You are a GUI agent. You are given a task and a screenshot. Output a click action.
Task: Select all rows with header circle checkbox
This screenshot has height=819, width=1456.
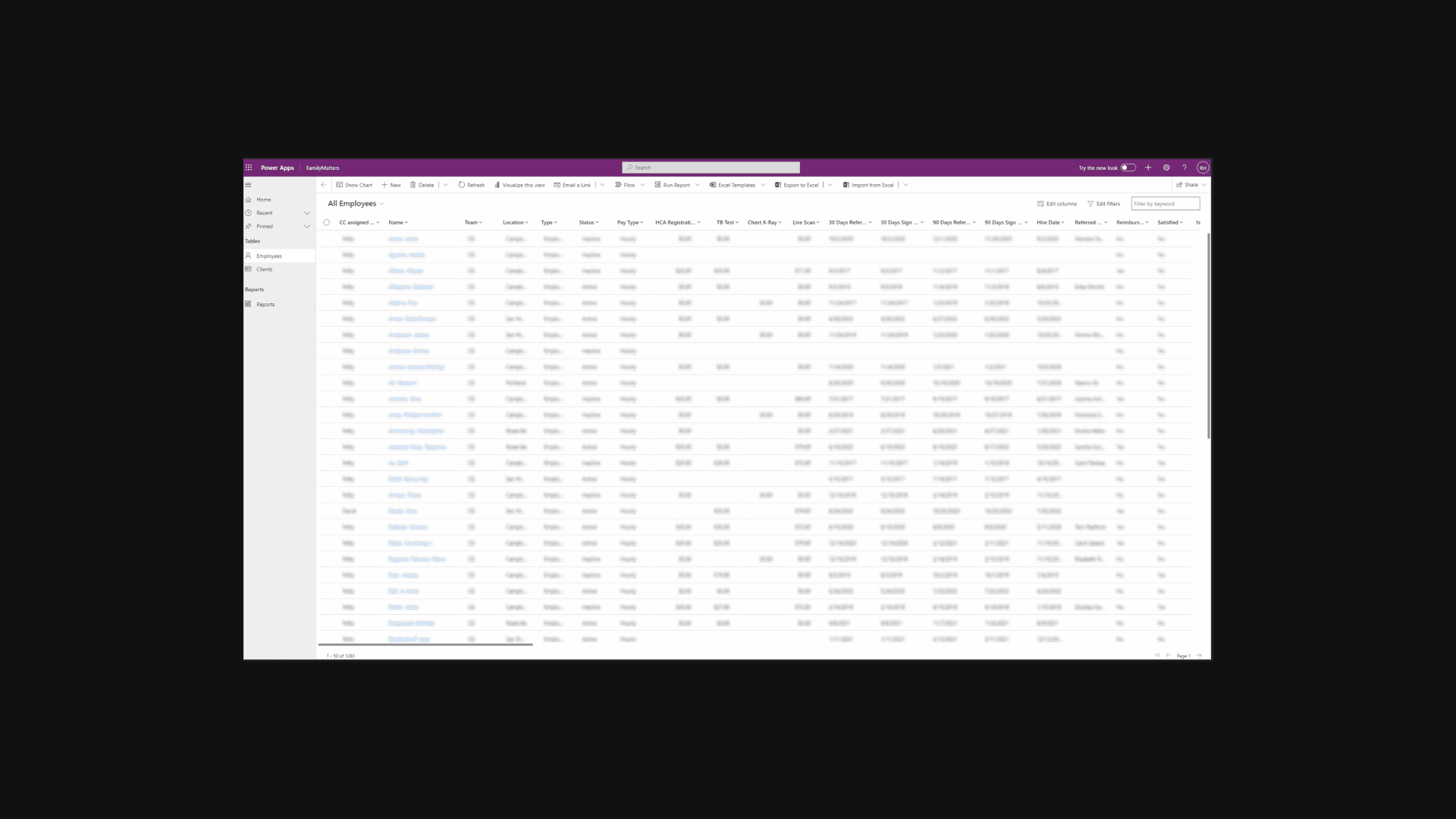(327, 223)
